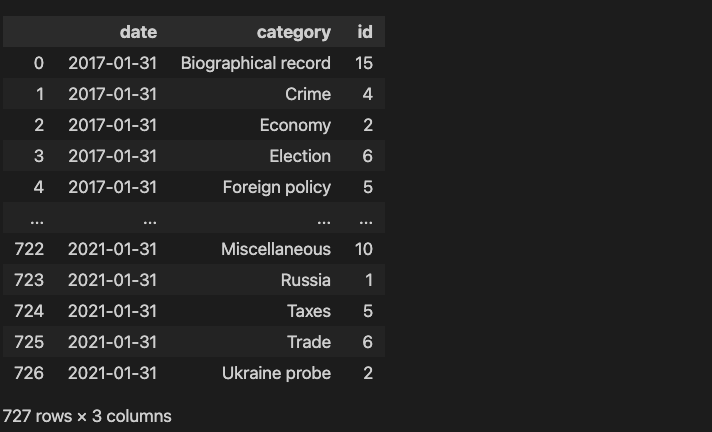
Task: Click the "Foreign policy" category cell
Action: pos(276,187)
